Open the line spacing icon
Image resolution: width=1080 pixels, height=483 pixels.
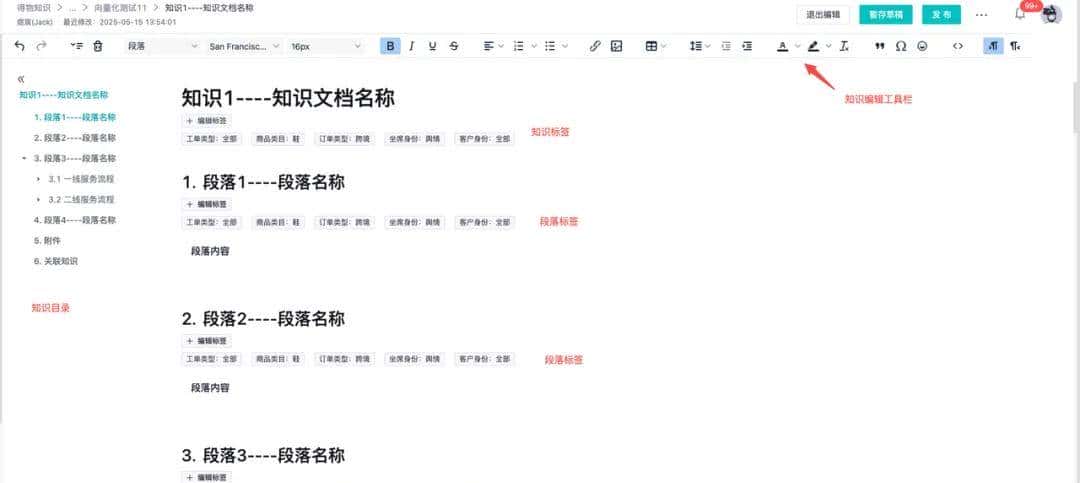tap(696, 46)
